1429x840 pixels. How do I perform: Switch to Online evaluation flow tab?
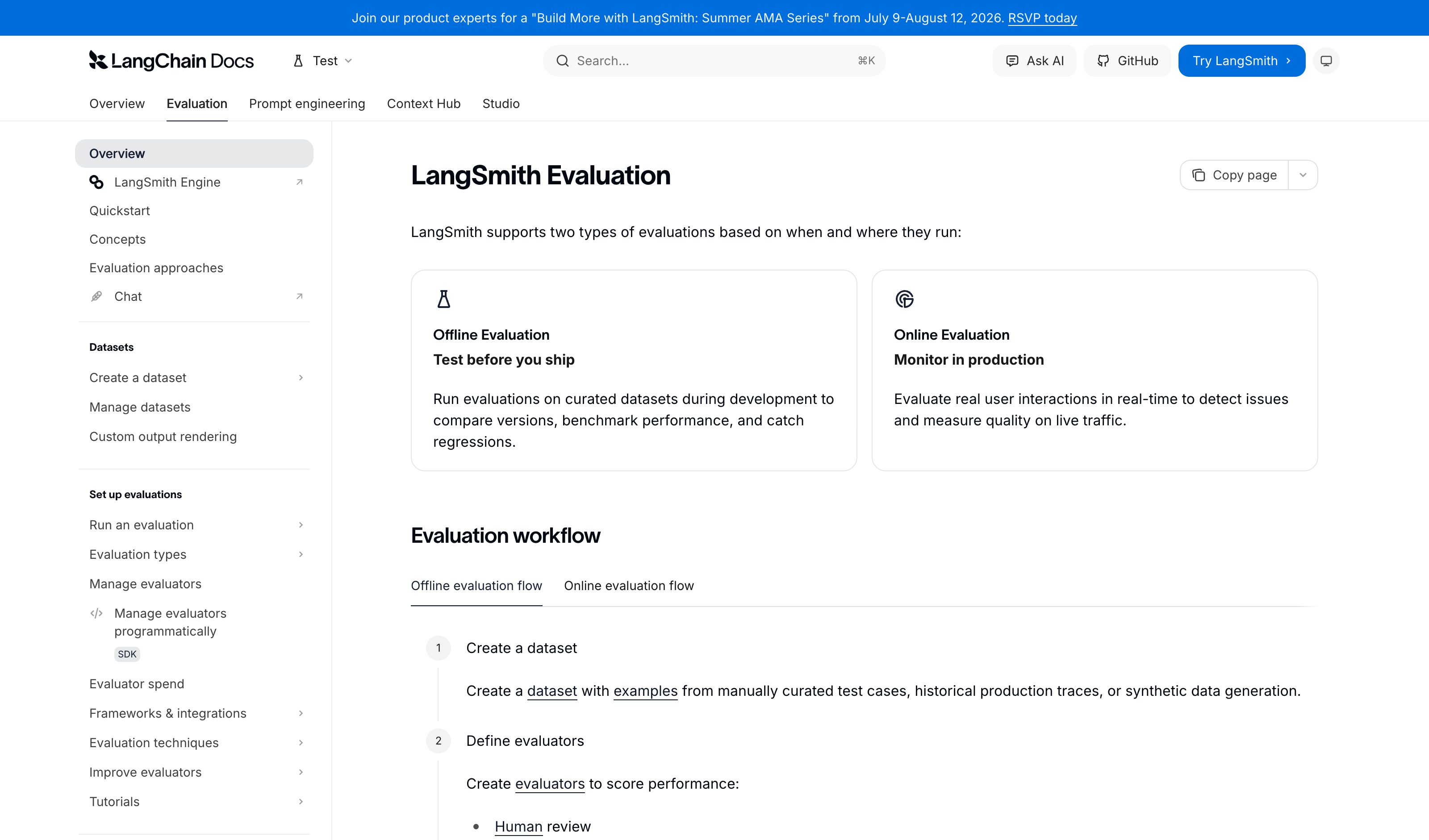click(x=629, y=586)
